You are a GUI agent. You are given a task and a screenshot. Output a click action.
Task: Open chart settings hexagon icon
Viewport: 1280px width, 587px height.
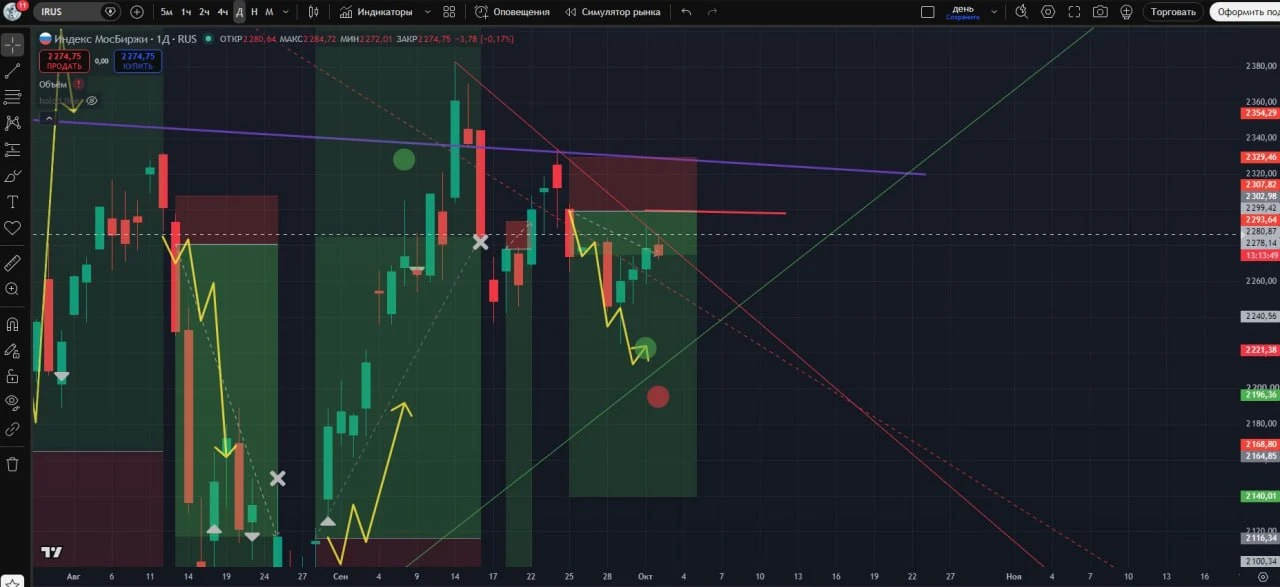[x=1048, y=12]
